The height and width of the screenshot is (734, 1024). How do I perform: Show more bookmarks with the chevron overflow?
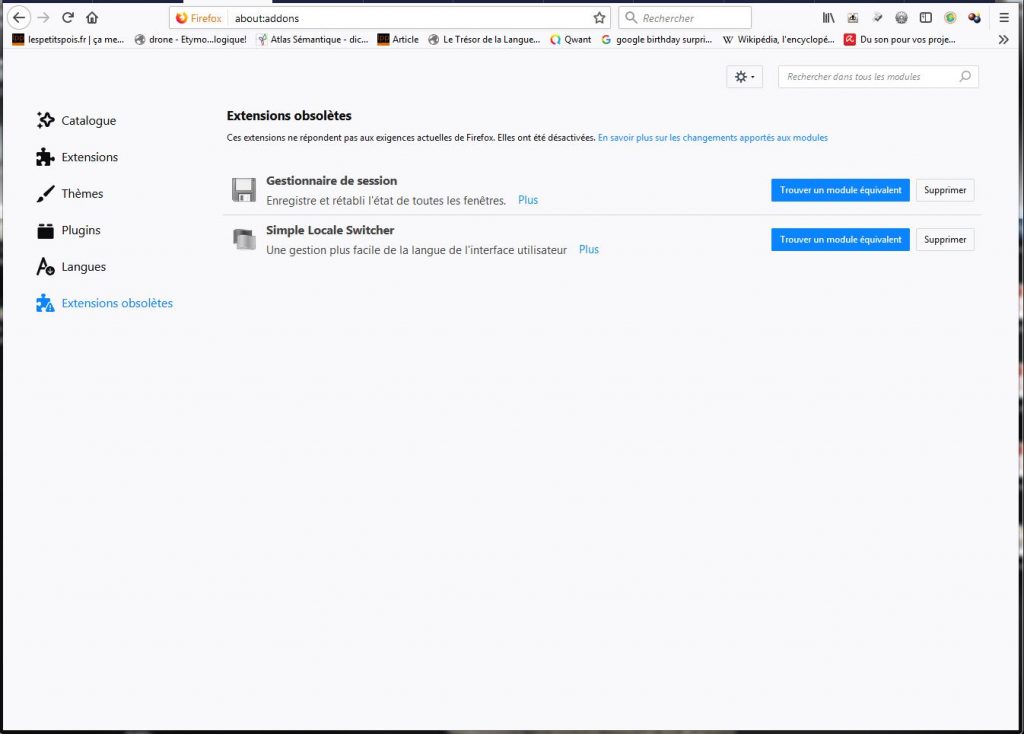pyautogui.click(x=1004, y=40)
